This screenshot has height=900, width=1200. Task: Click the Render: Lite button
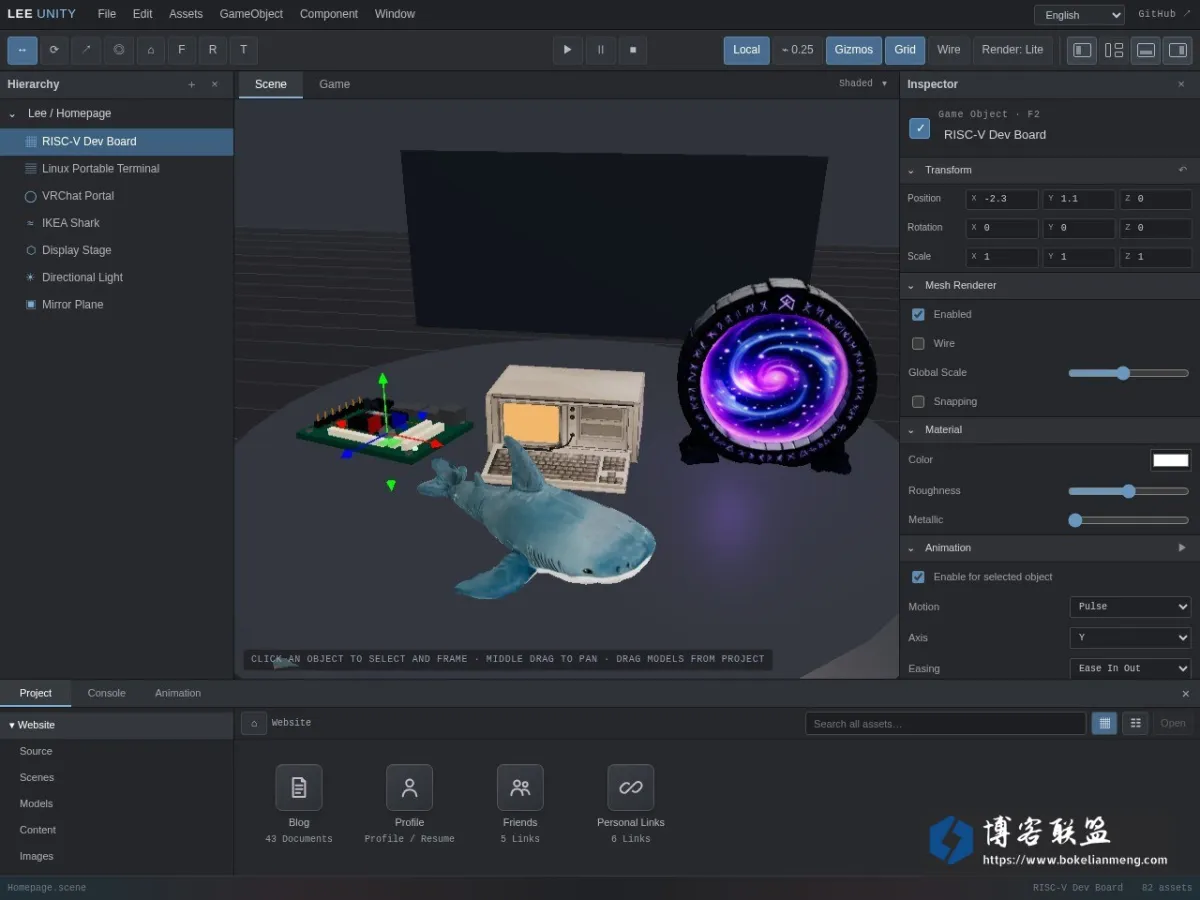click(x=1012, y=50)
